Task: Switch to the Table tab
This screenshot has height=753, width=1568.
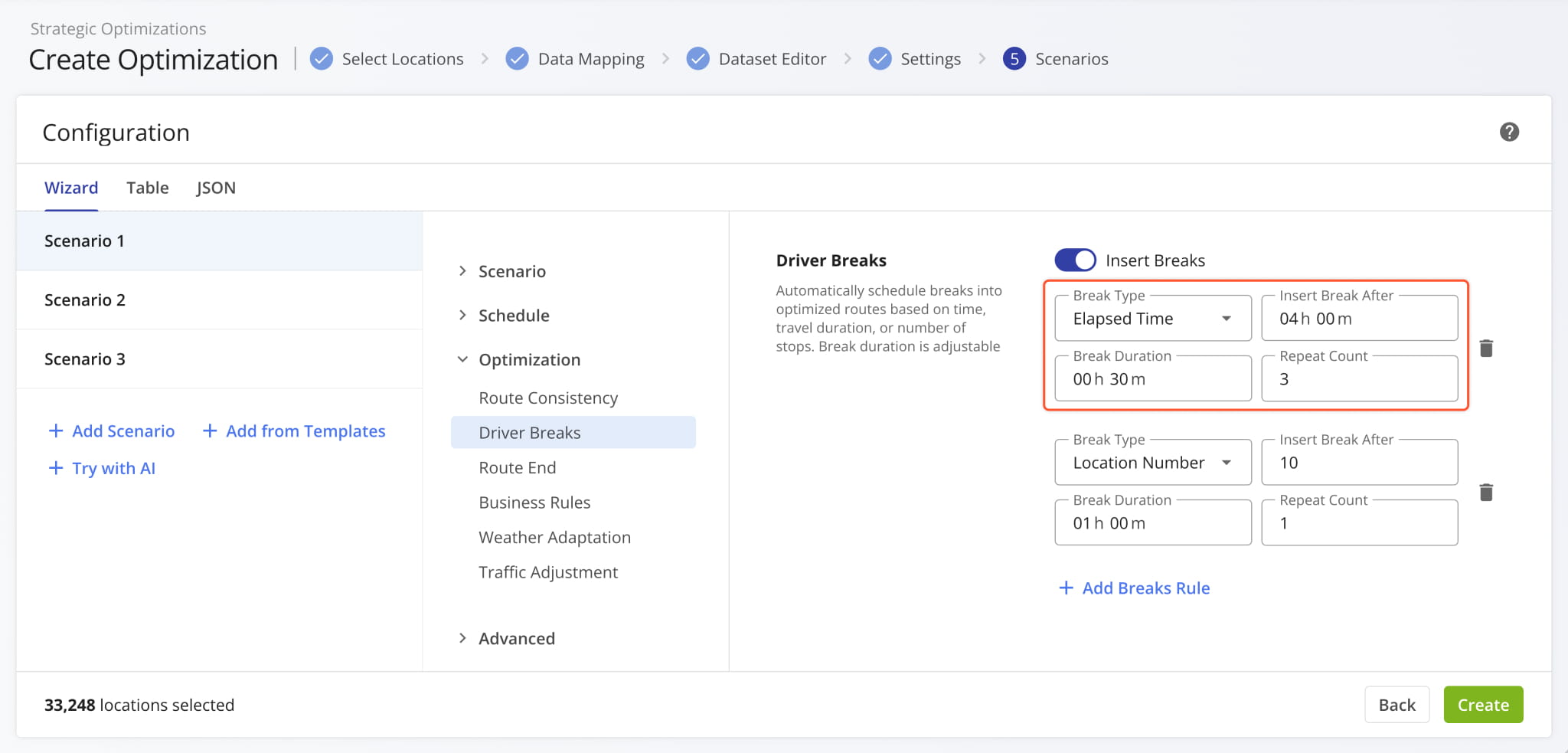Action: (x=147, y=188)
